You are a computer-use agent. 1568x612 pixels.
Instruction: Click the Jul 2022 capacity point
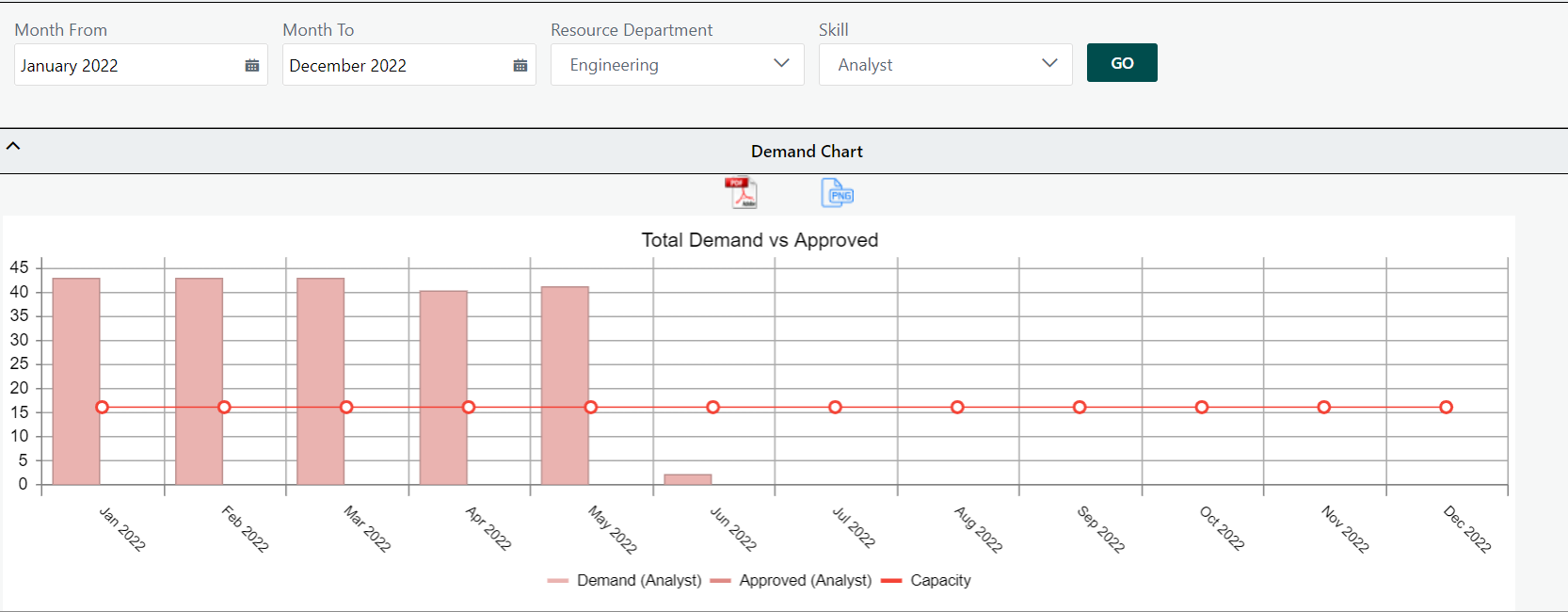[x=835, y=408]
